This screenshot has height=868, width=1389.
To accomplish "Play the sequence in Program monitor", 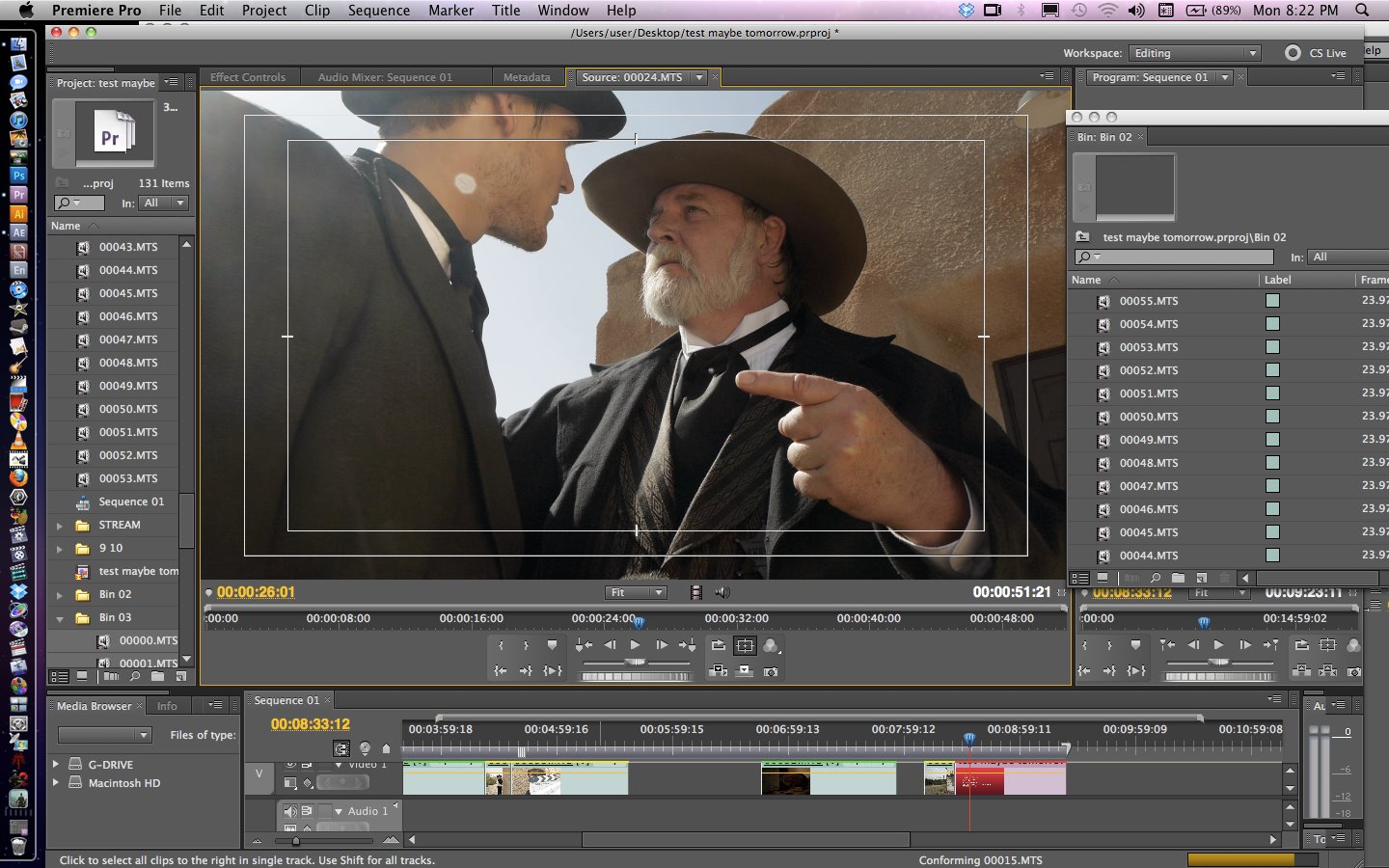I will [1218, 645].
